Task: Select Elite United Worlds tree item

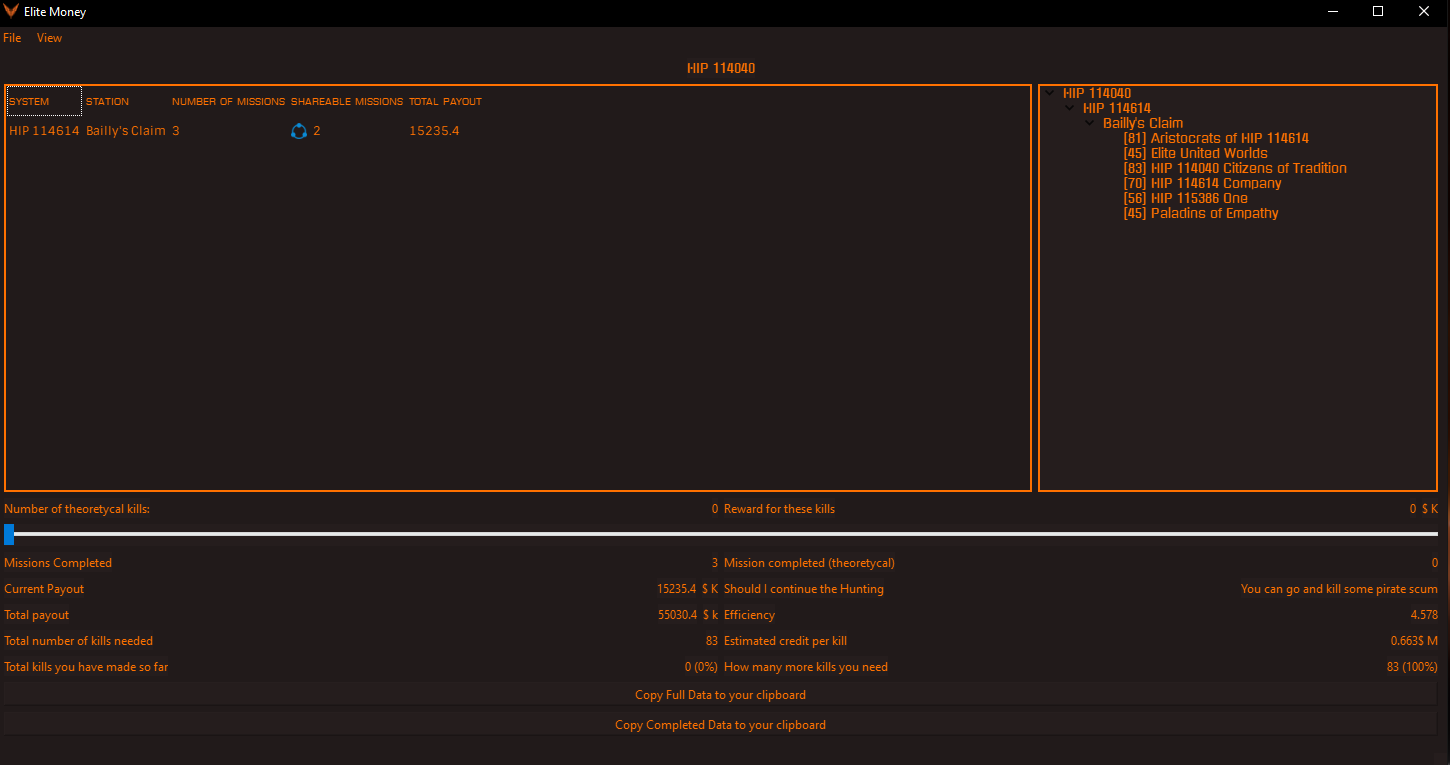Action: click(1195, 153)
